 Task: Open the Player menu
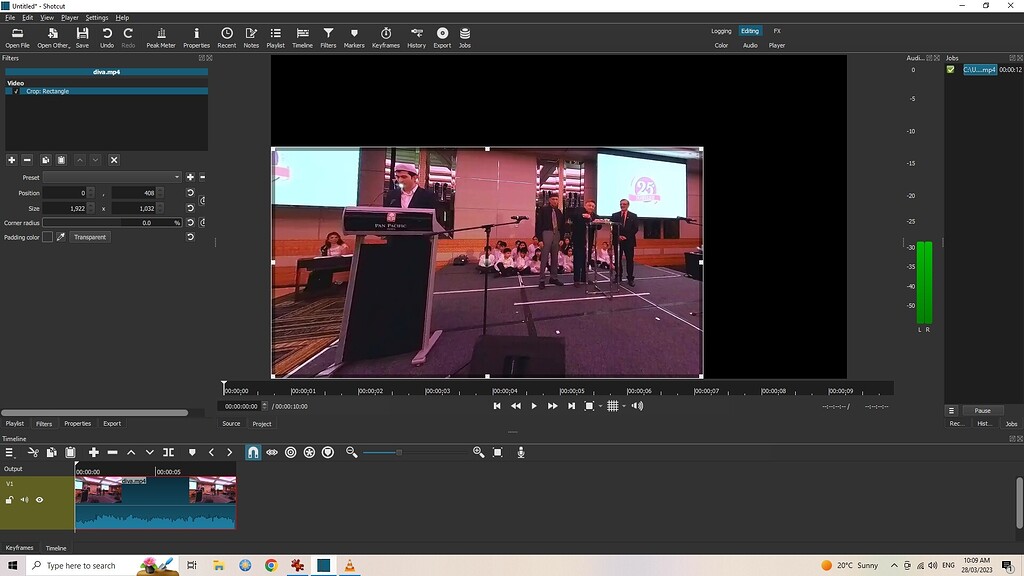click(x=69, y=17)
